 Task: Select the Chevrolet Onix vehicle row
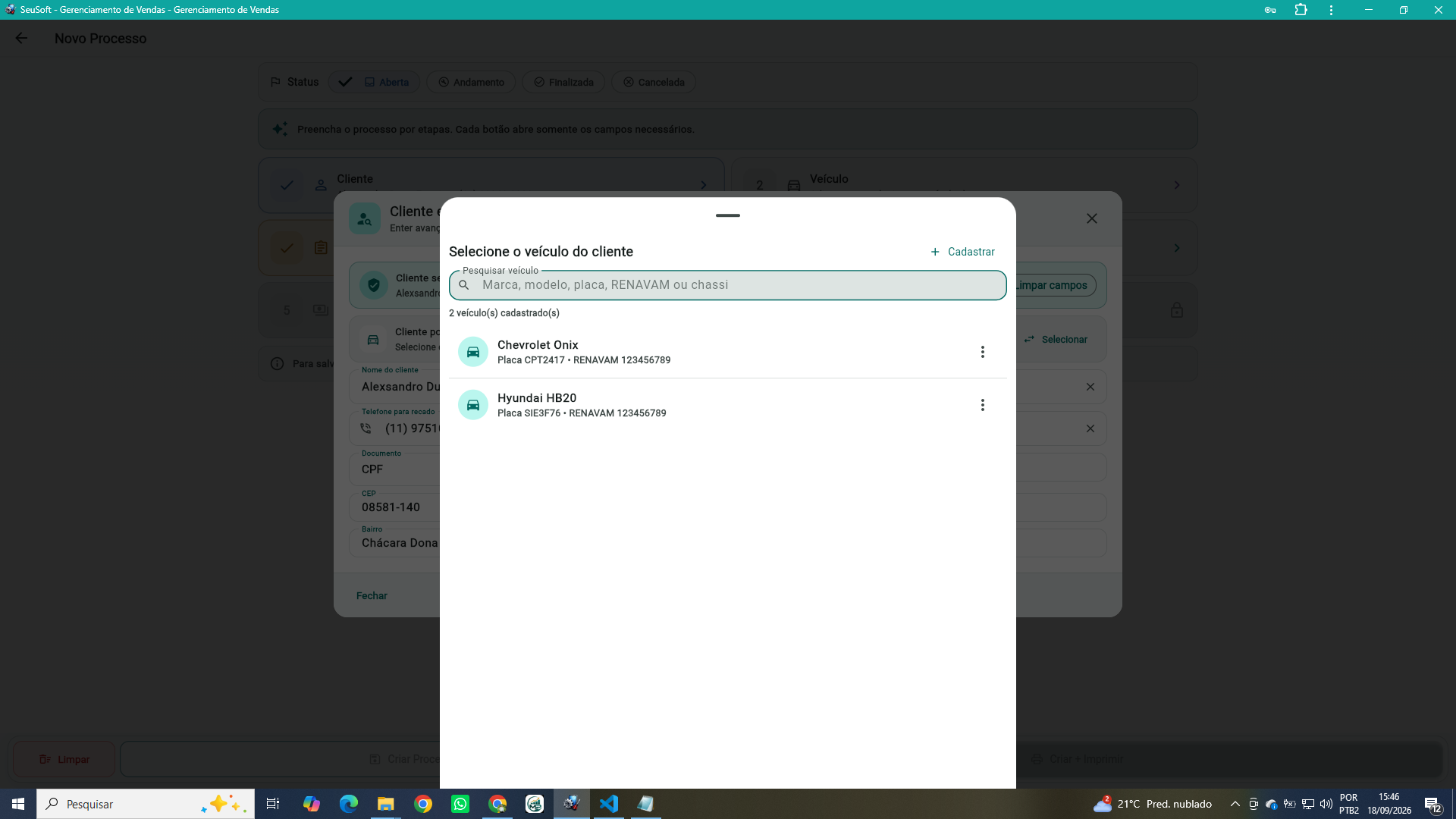(x=728, y=352)
